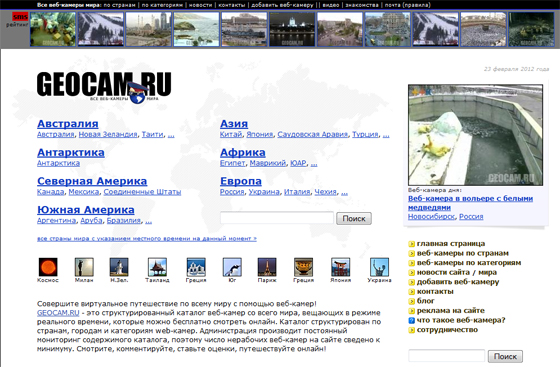
Task: Select 'по категориям' in top menu
Action: pos(162,5)
